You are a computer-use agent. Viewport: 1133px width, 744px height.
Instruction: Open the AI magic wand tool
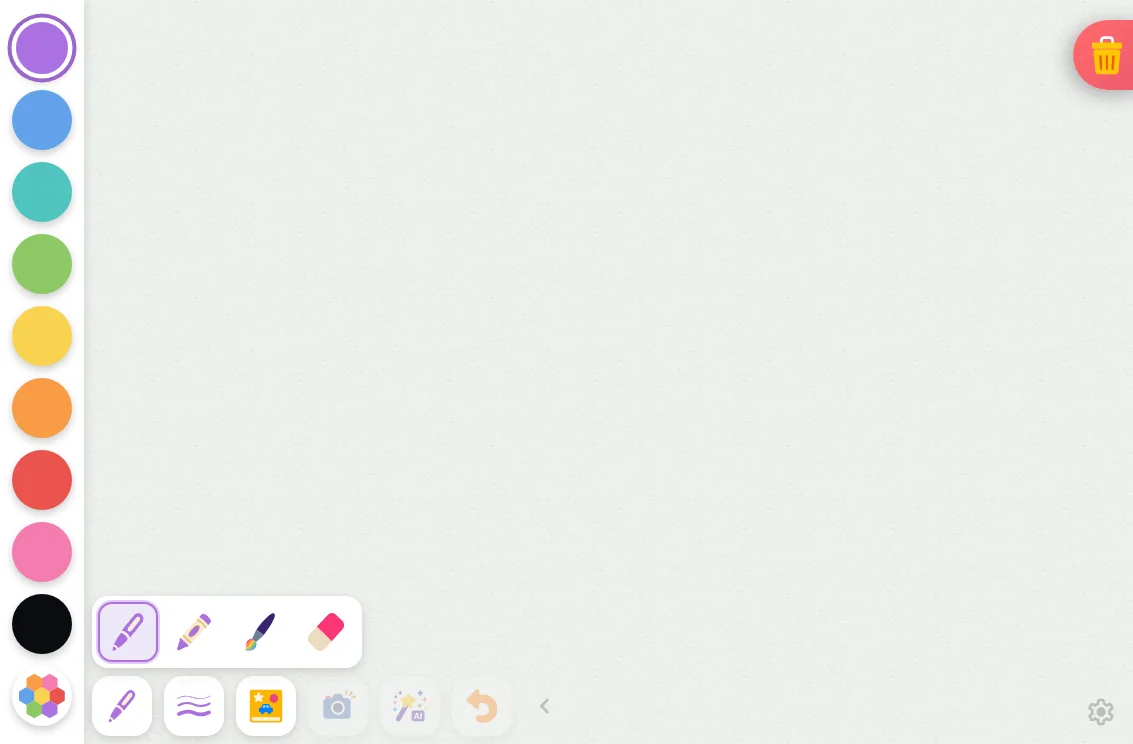point(410,706)
